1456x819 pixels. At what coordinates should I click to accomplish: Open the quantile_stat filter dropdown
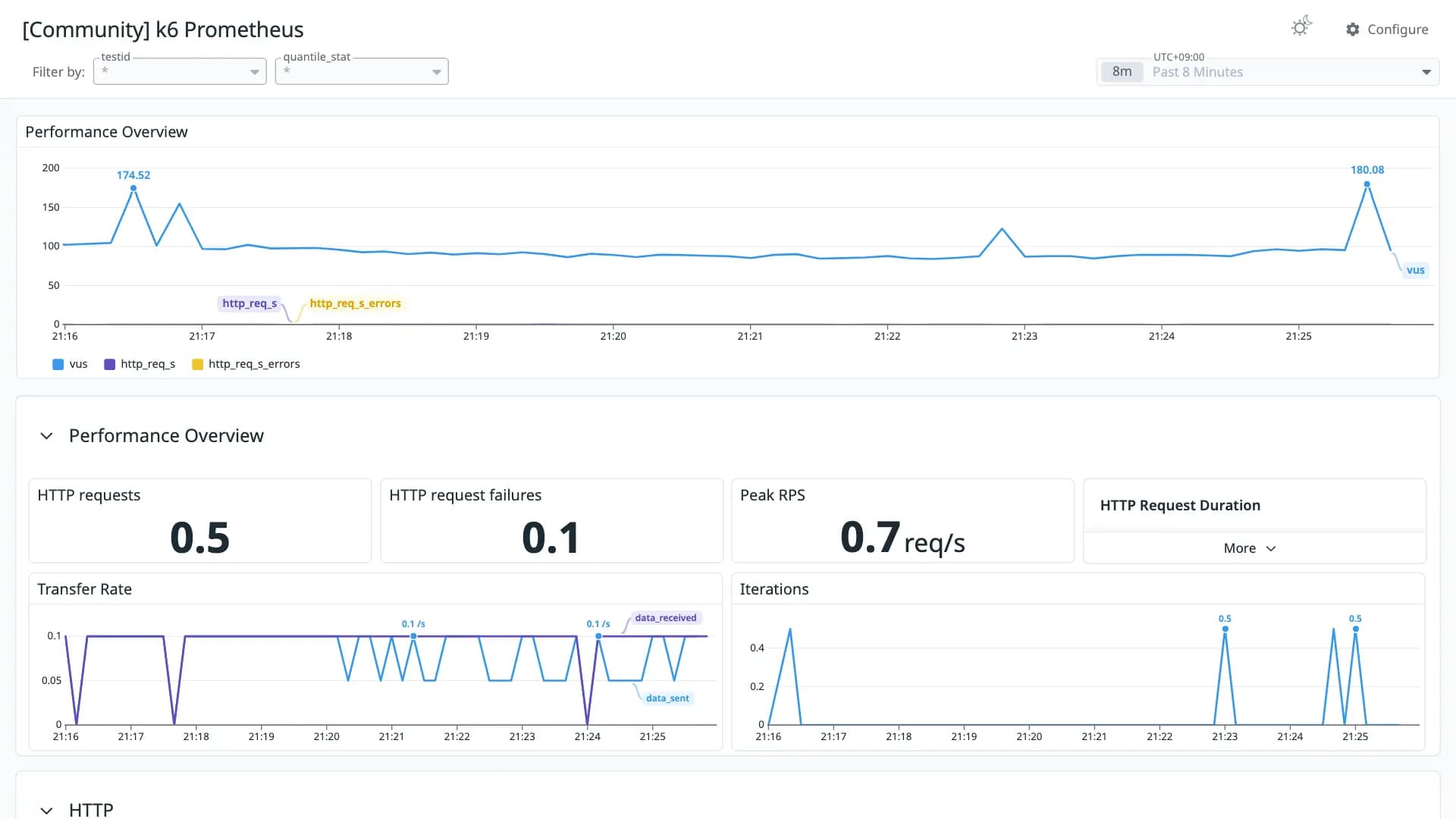tap(362, 71)
